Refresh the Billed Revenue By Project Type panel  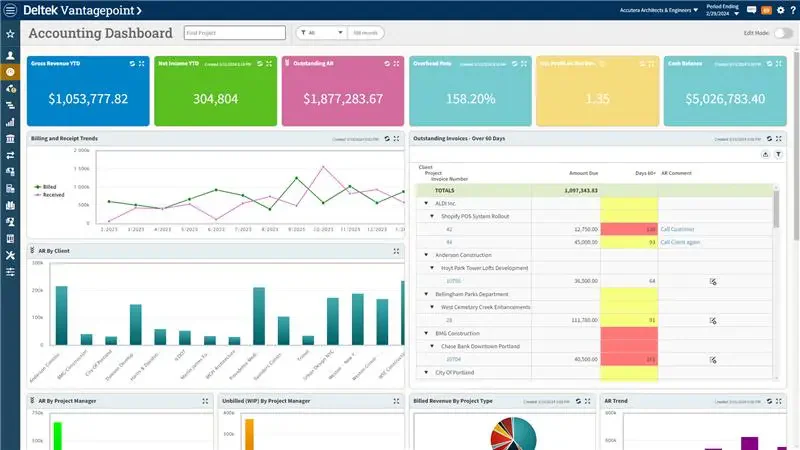click(x=578, y=402)
